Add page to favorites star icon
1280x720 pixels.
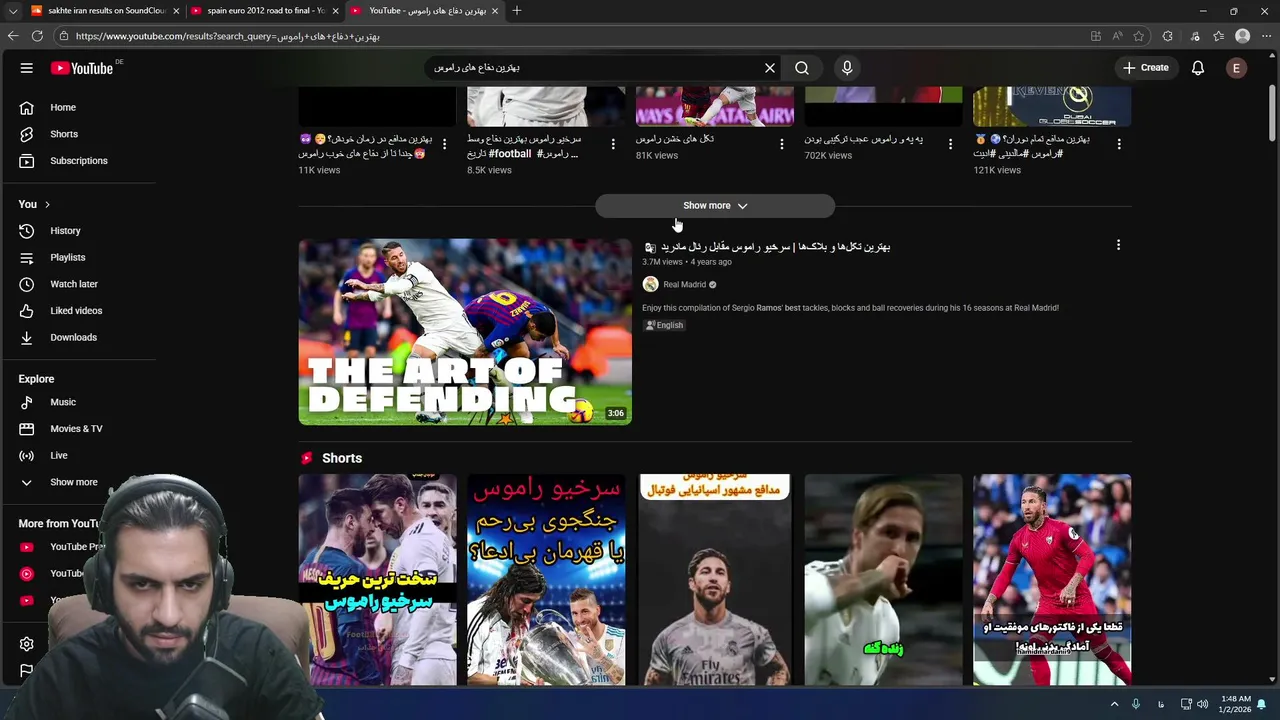coord(1139,36)
